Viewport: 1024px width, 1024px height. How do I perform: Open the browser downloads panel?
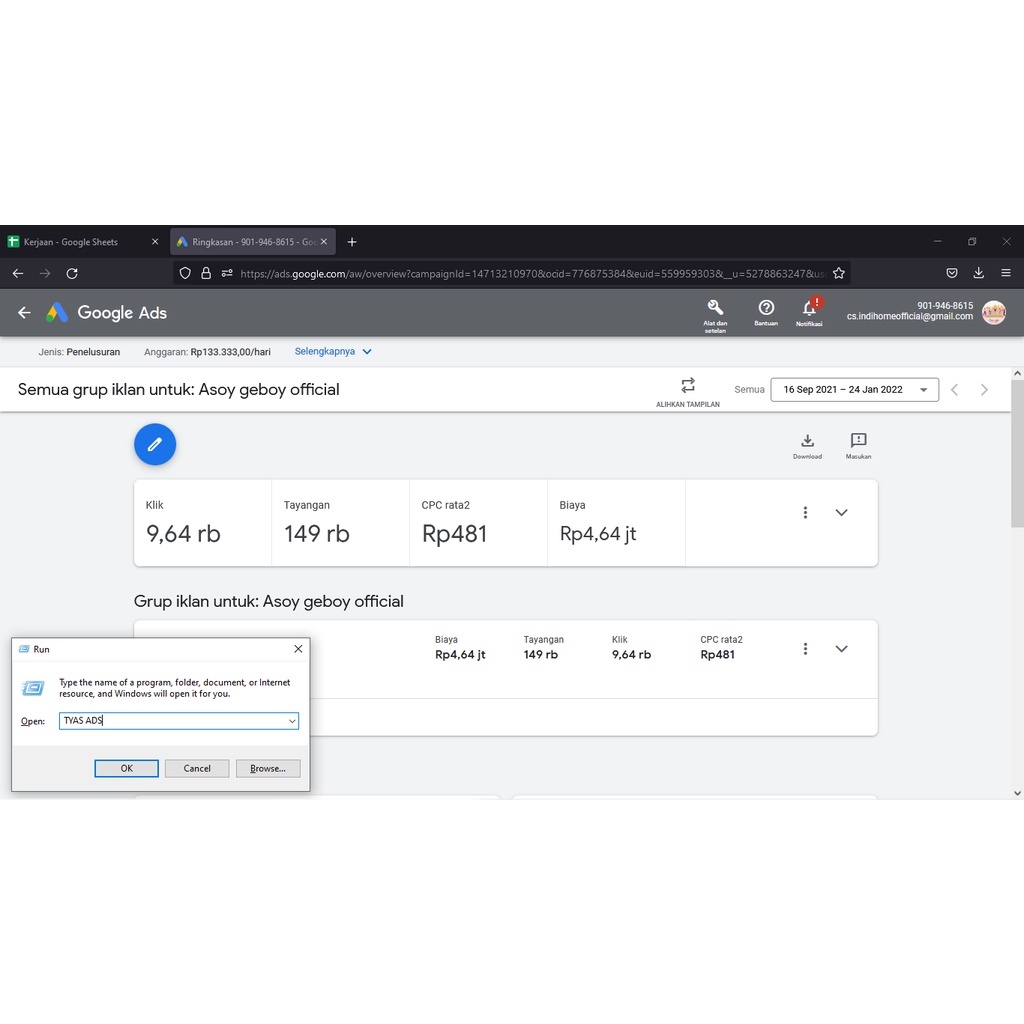(x=978, y=274)
